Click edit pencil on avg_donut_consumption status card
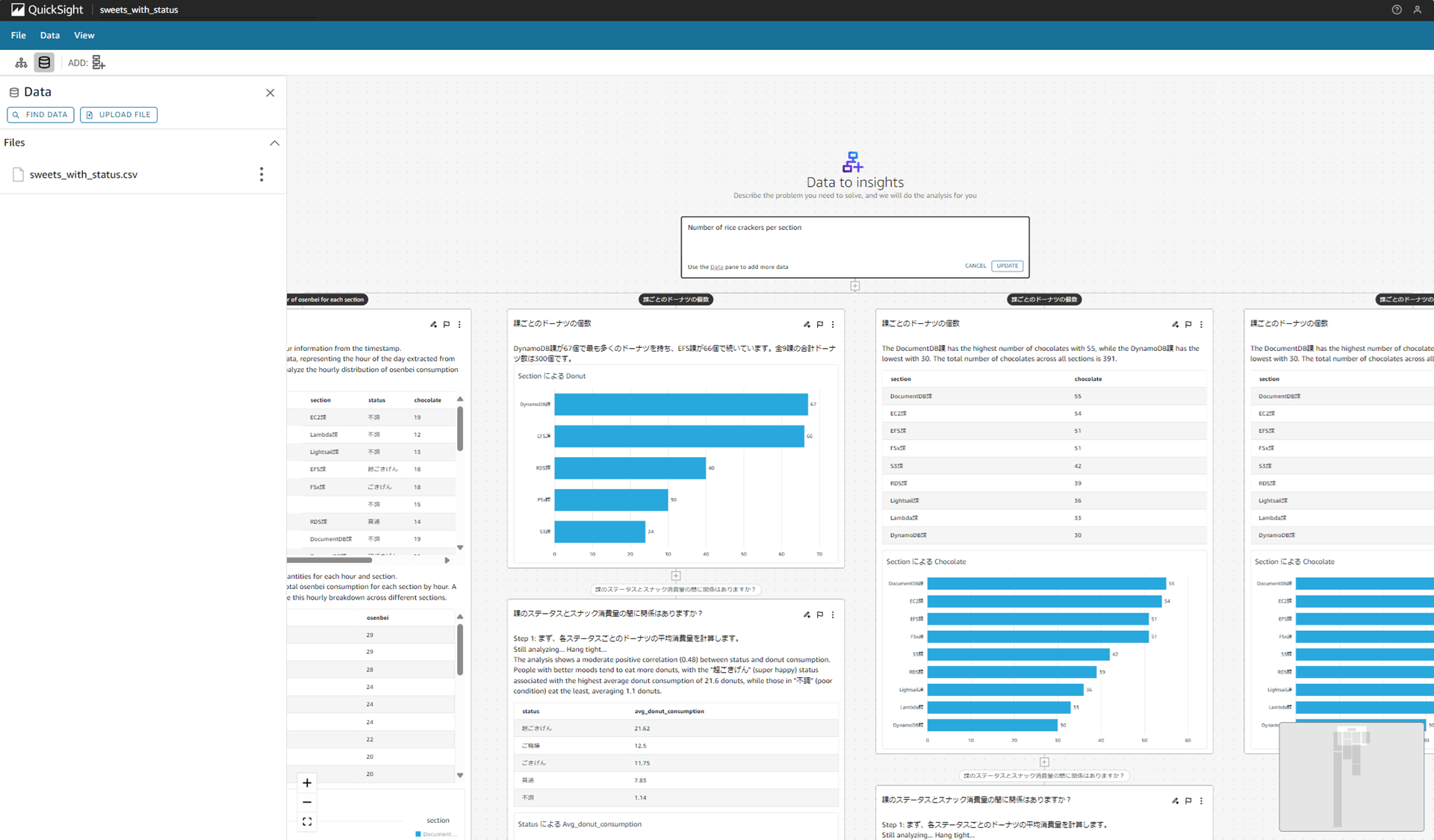Screen dimensions: 1434x840 807,615
